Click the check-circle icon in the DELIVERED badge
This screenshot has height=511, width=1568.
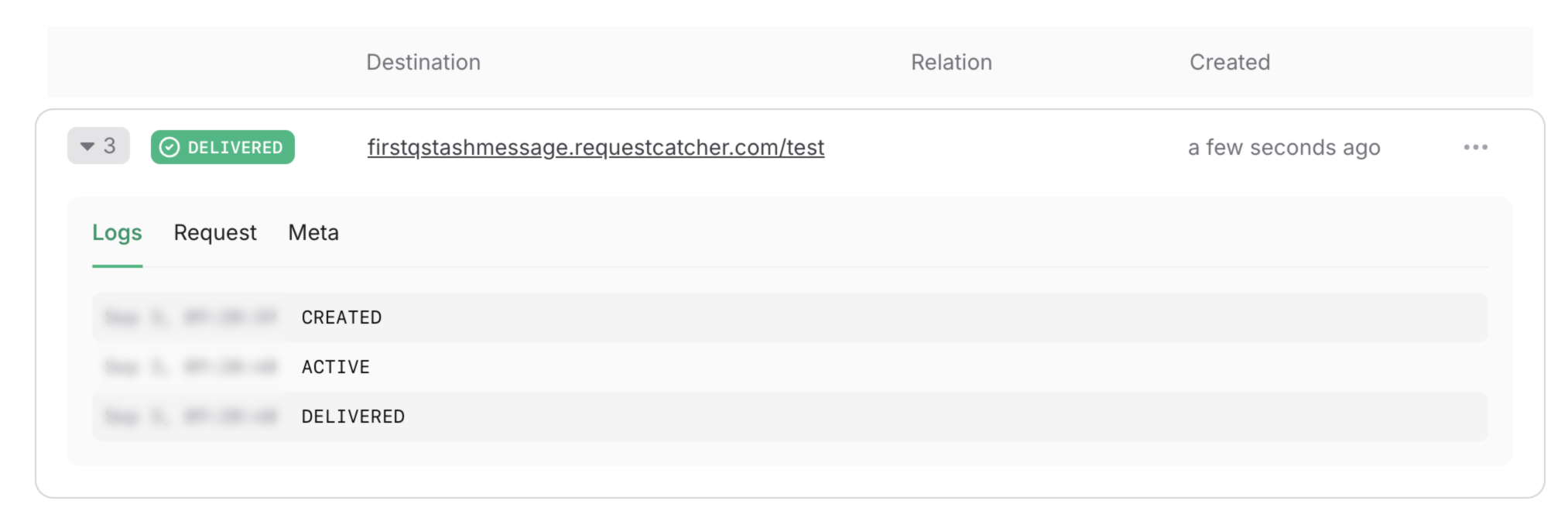point(169,147)
